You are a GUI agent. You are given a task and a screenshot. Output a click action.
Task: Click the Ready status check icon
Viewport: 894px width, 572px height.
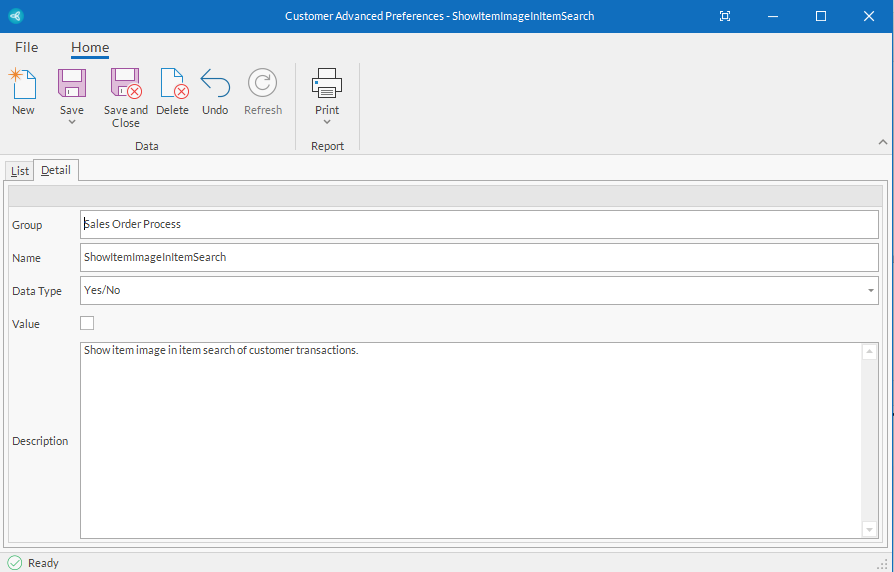pos(15,563)
